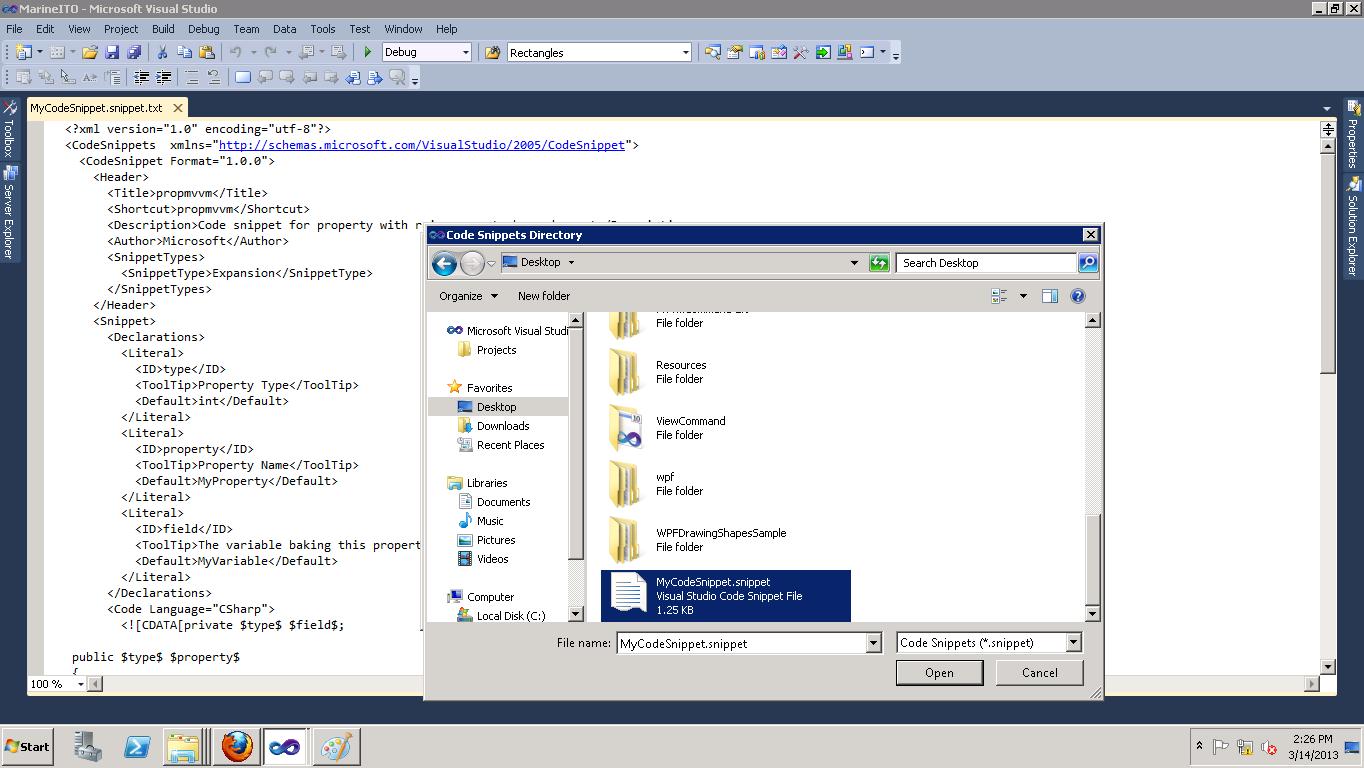Open Windows PowerShell from the taskbar

(x=137, y=746)
